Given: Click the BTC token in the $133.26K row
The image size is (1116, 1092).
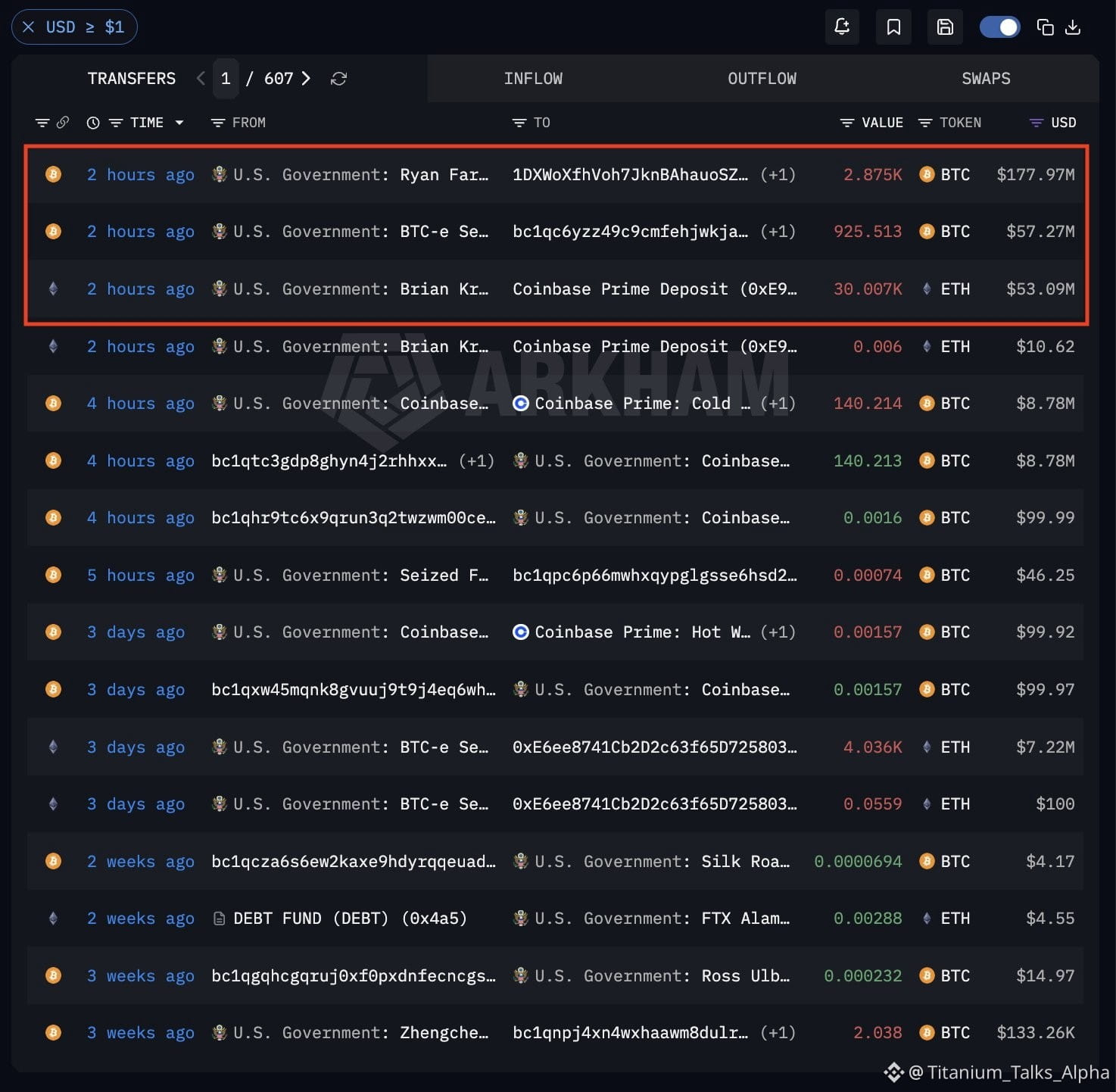Looking at the screenshot, I should 945,1032.
